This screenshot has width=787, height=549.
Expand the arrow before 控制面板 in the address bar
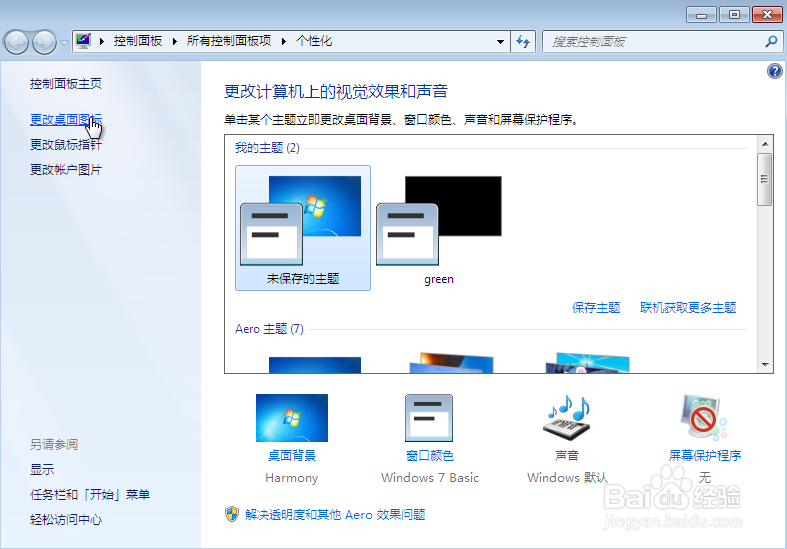click(x=102, y=42)
